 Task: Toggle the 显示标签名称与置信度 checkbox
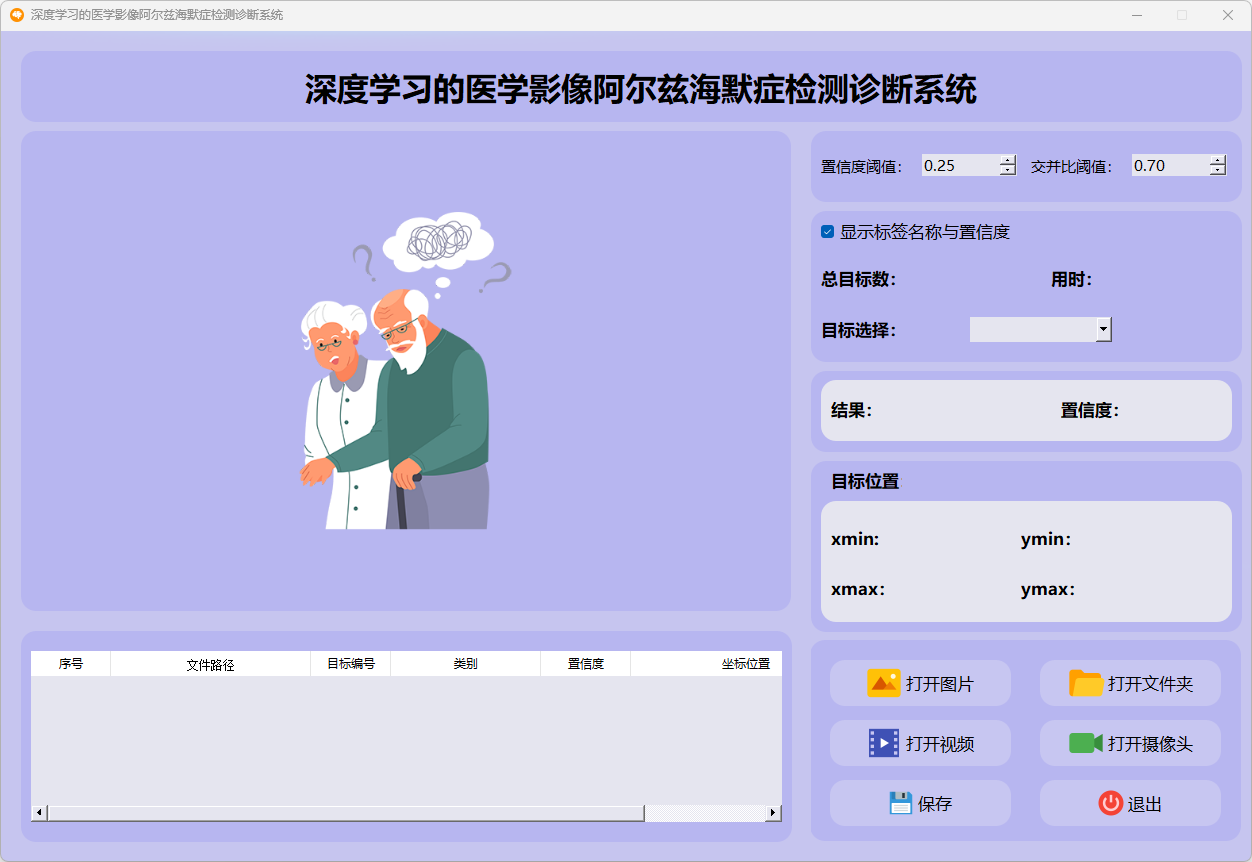828,232
